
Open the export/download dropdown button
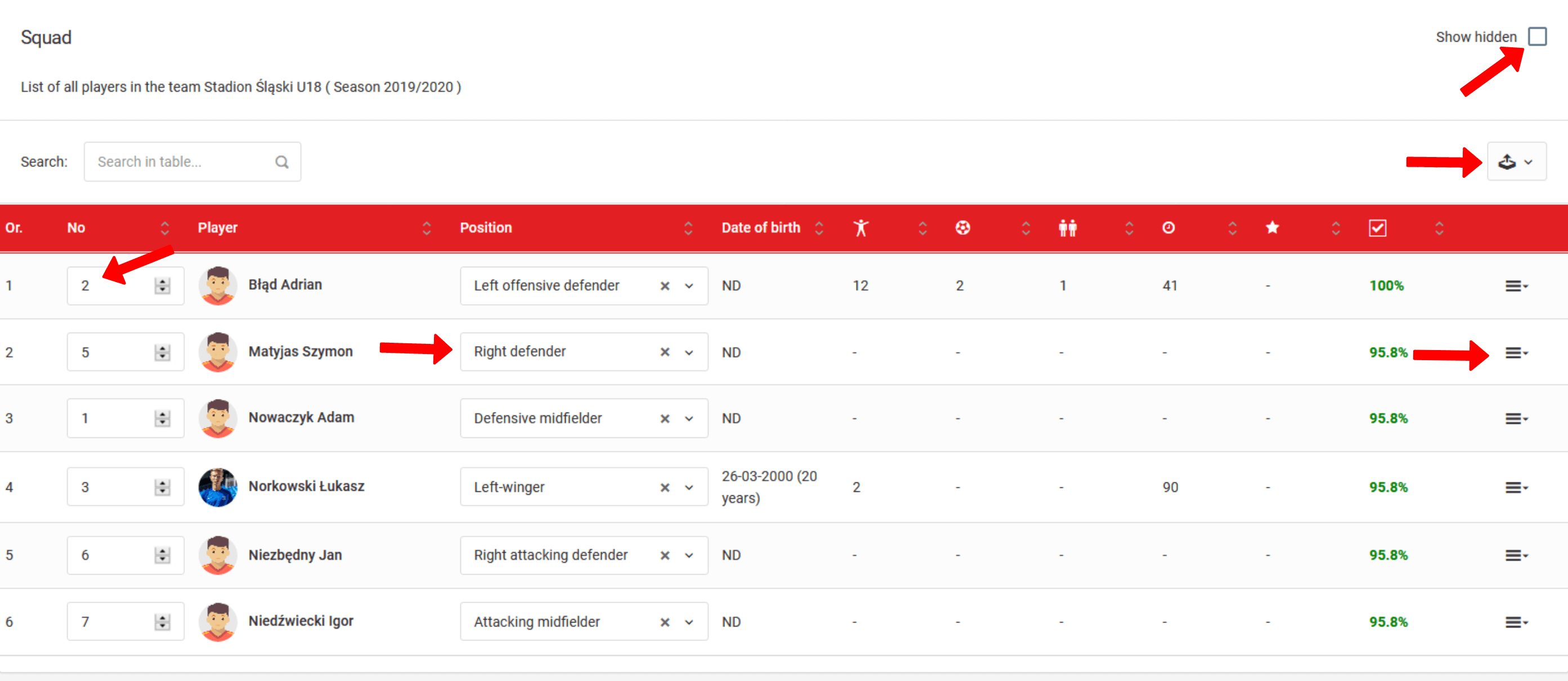[x=1516, y=162]
